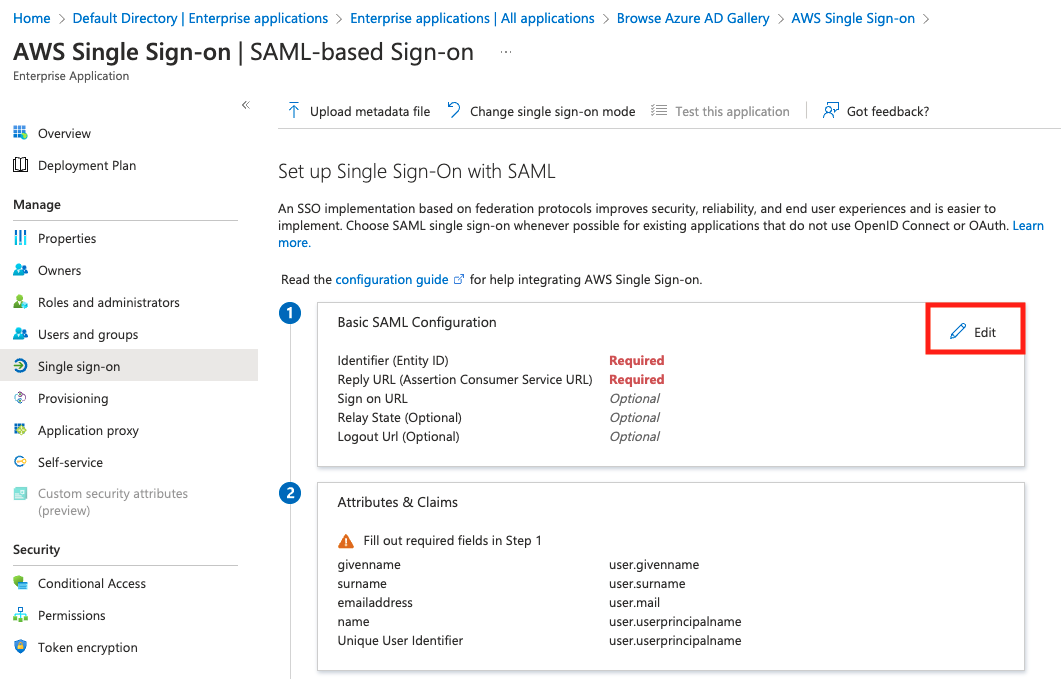The image size is (1061, 679).
Task: Edit the Basic SAML Configuration
Action: click(974, 332)
